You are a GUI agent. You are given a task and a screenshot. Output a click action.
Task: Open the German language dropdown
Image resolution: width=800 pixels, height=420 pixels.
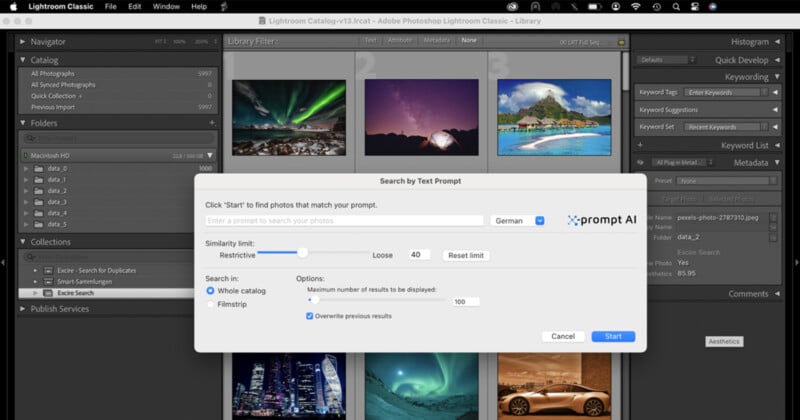[518, 220]
